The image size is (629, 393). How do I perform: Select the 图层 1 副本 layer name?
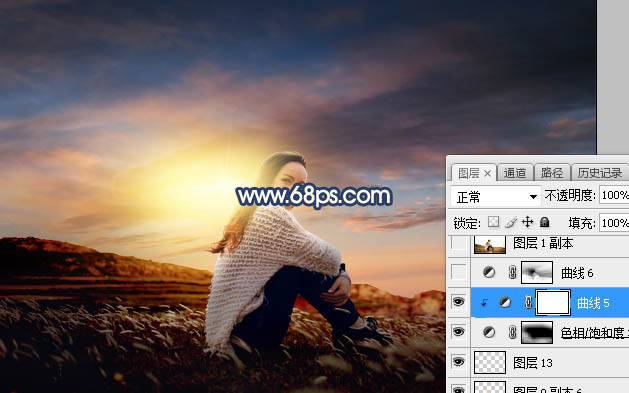click(543, 243)
